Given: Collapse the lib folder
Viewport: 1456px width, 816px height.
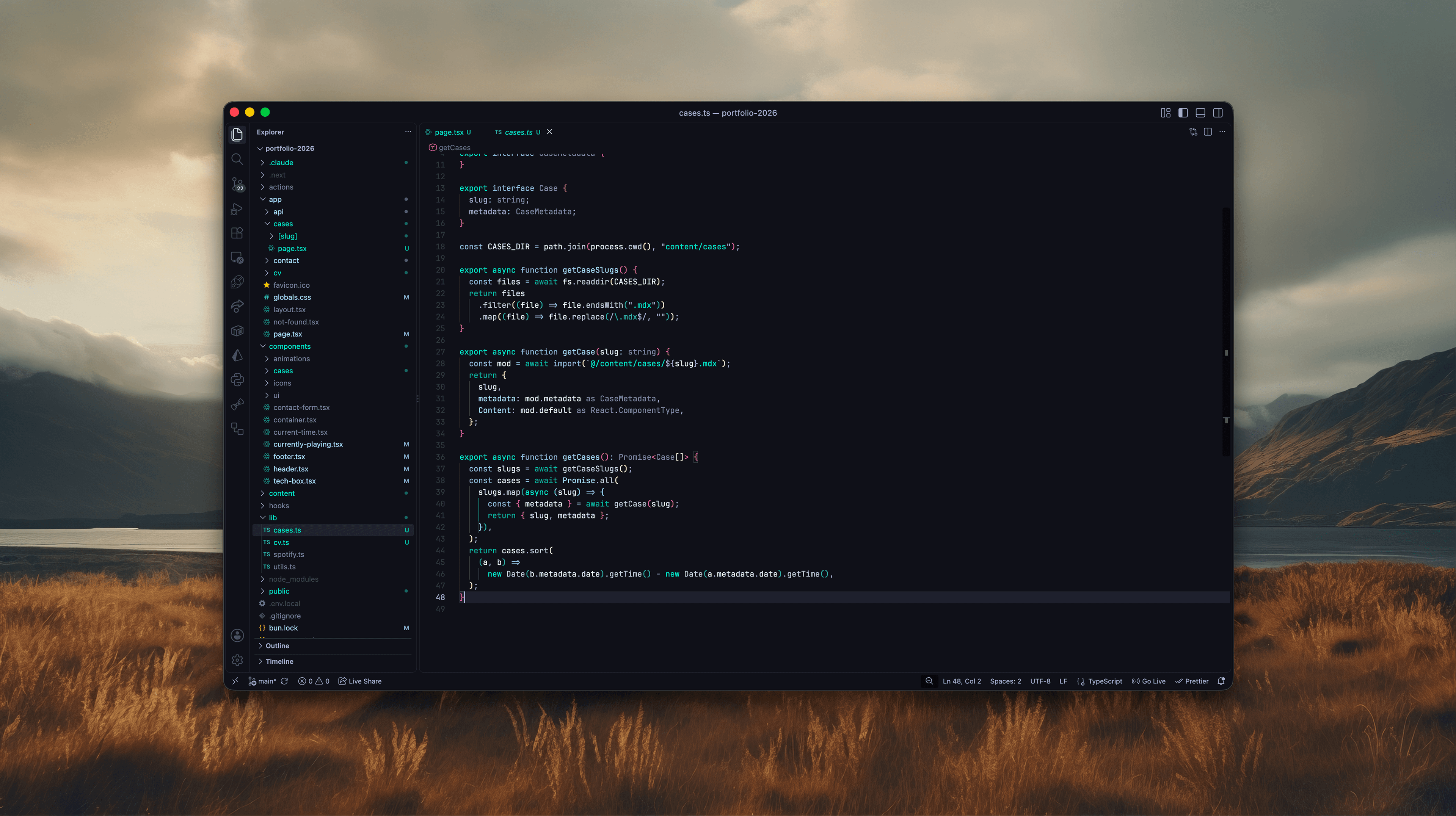Looking at the screenshot, I should pos(334,518).
